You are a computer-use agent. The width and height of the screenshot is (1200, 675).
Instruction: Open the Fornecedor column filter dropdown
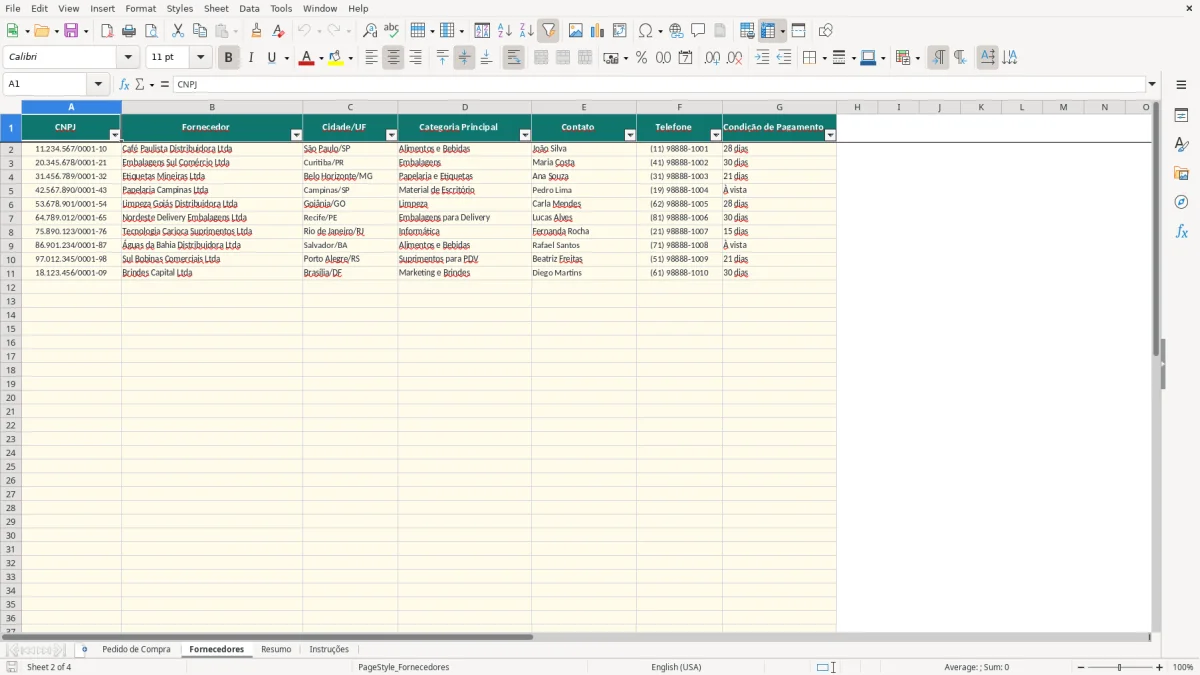[296, 135]
